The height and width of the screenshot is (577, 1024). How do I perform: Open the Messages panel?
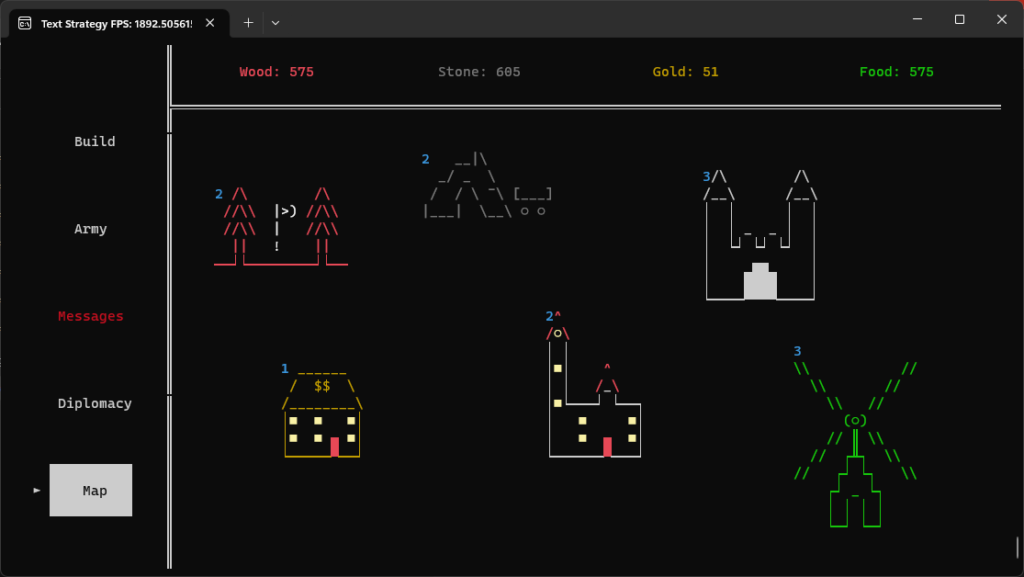click(x=91, y=316)
